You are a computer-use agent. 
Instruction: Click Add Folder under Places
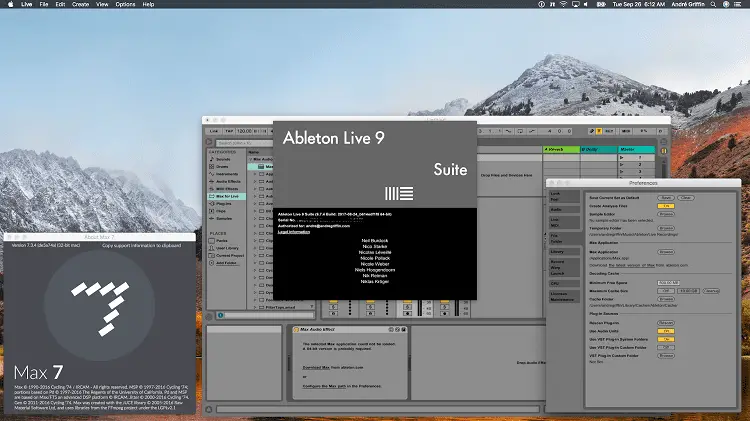click(226, 263)
